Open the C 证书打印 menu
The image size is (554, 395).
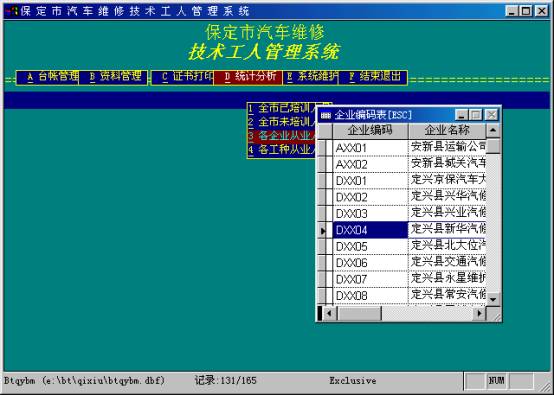click(183, 77)
